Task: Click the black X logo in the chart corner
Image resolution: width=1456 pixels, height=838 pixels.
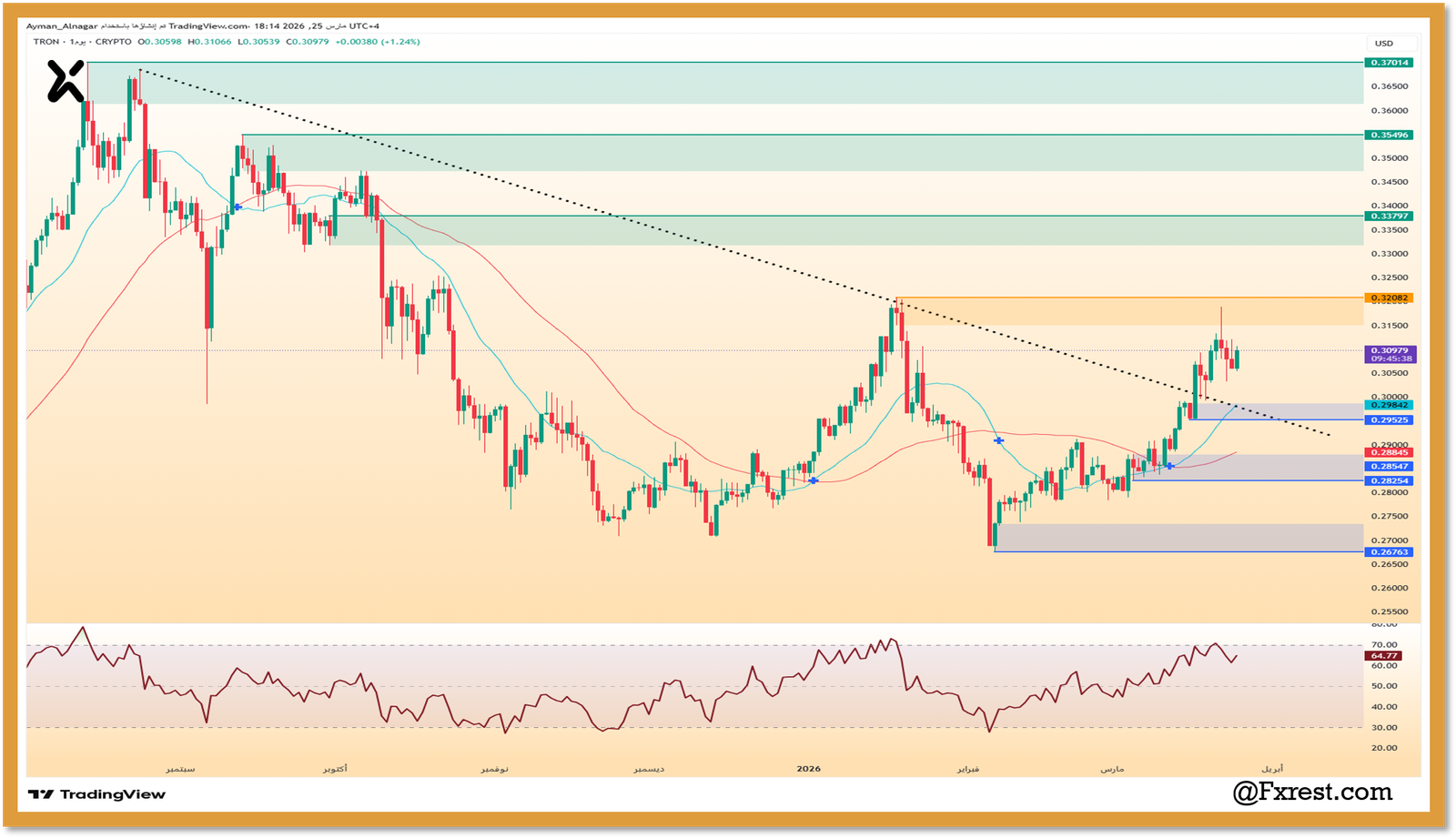Action: point(66,81)
